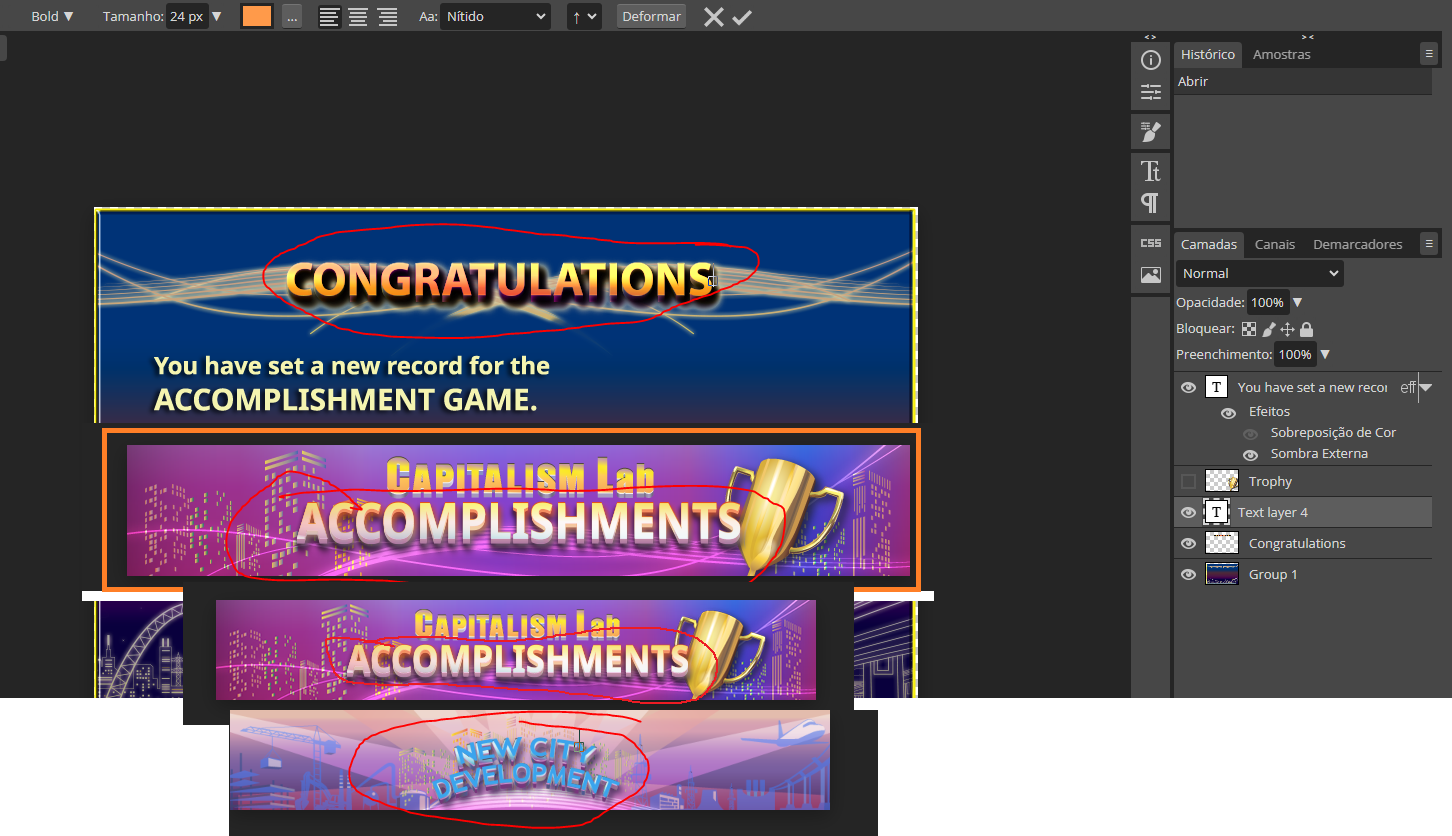Open the image preview panel icon
1452x836 pixels.
coord(1151,275)
